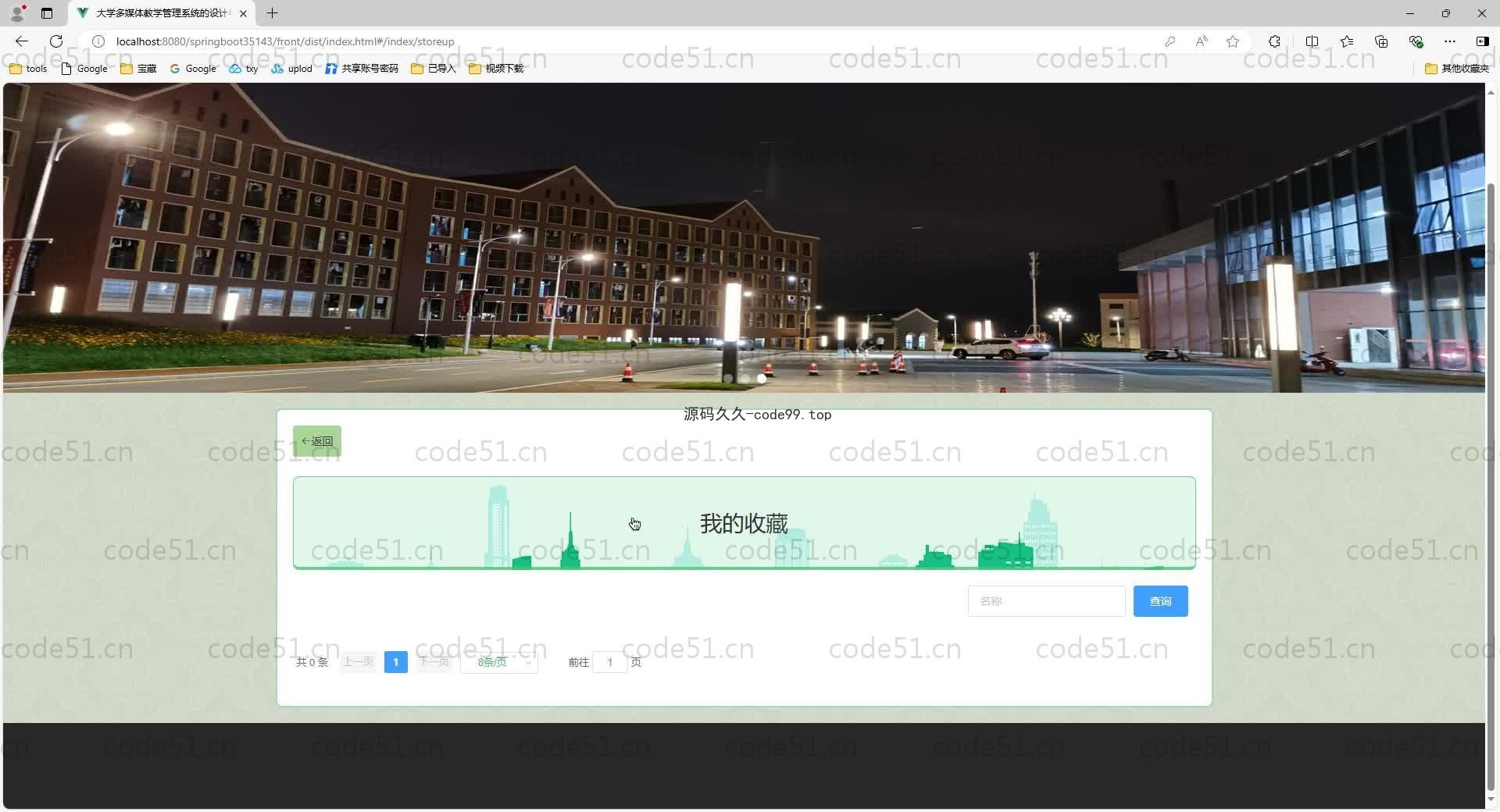
Task: Select the third carousel indicator dot
Action: click(x=762, y=379)
